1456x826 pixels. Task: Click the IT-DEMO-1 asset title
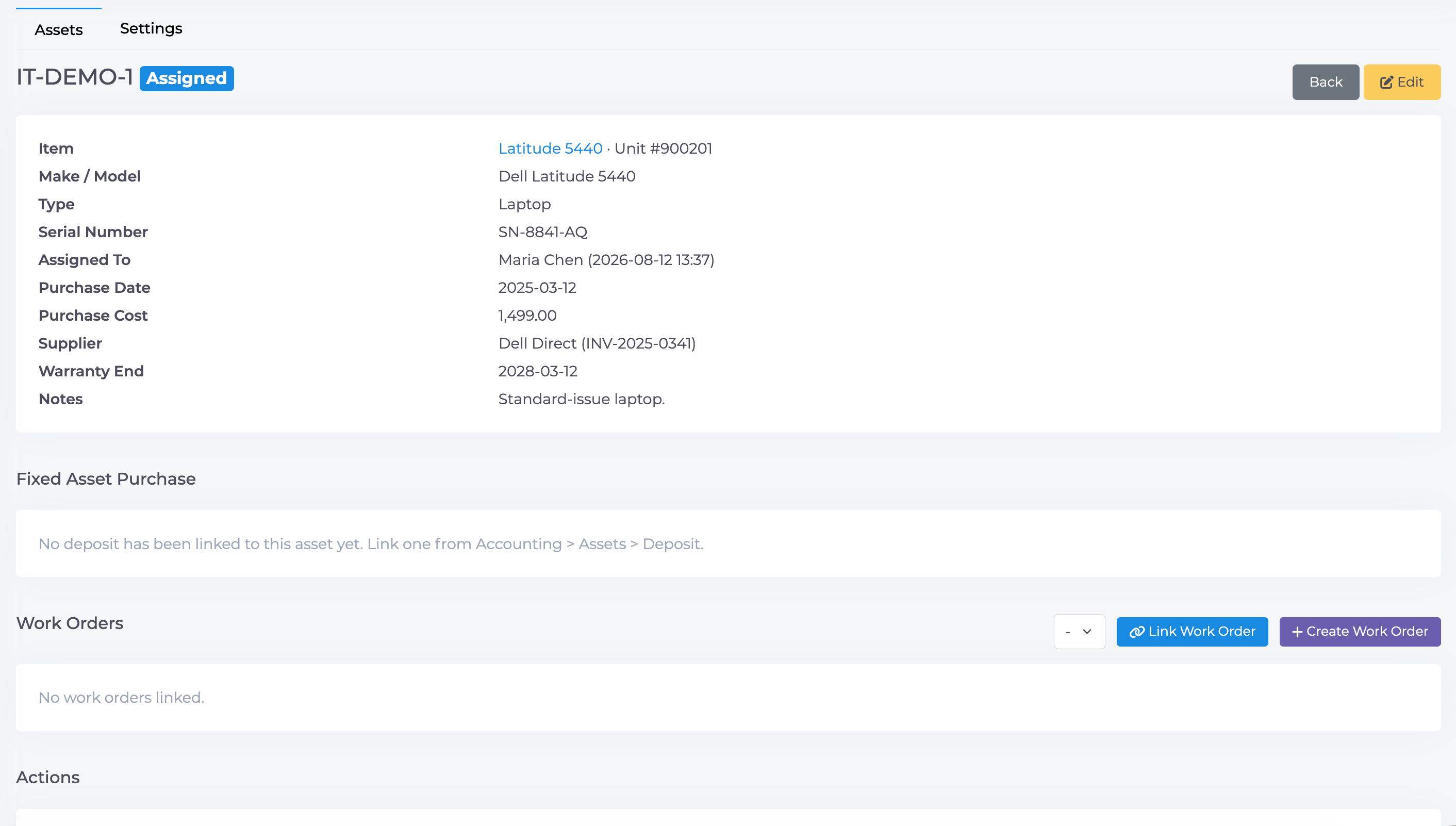[x=74, y=77]
